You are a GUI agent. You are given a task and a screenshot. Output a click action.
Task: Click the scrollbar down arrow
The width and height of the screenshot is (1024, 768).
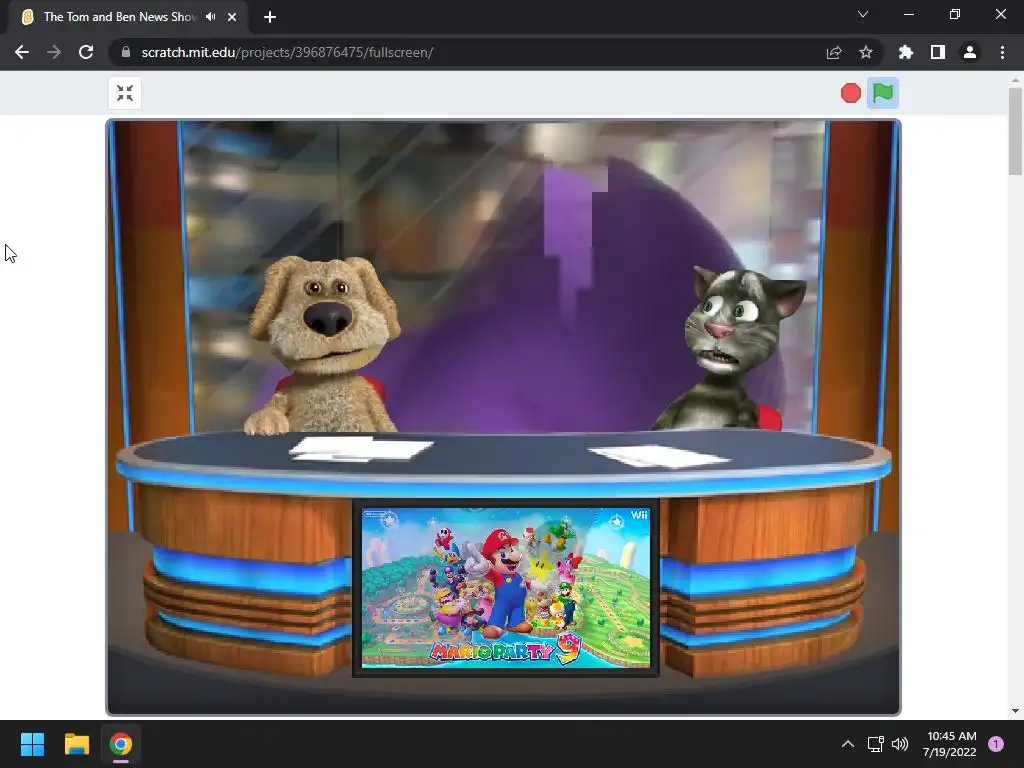pos(1015,711)
